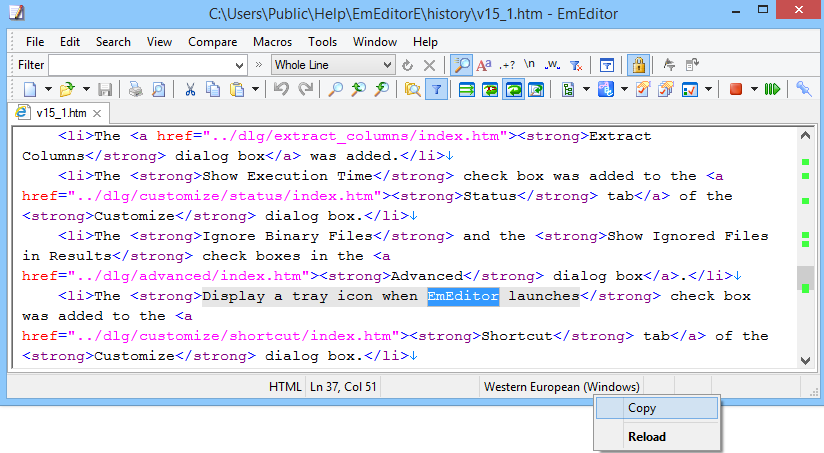Open the Filter text combo box dropdown
The image size is (824, 453).
point(239,66)
